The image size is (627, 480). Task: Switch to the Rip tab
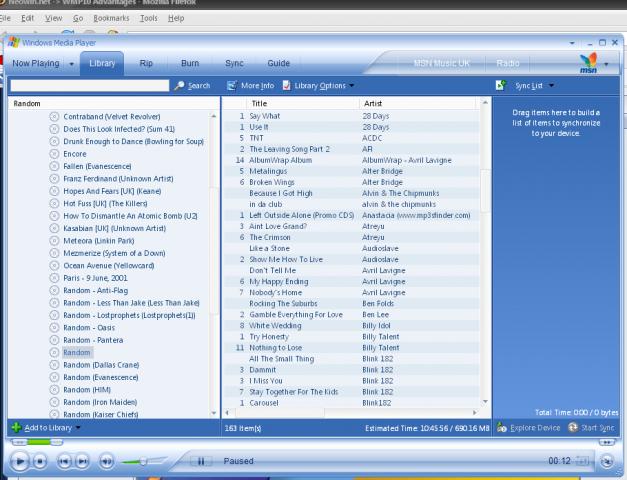(146, 63)
